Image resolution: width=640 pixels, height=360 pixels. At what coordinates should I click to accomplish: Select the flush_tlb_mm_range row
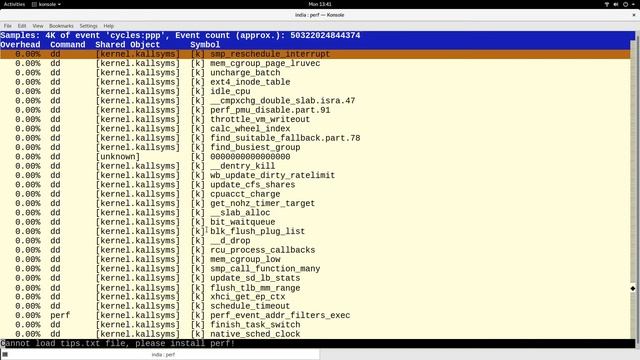pyautogui.click(x=315, y=288)
